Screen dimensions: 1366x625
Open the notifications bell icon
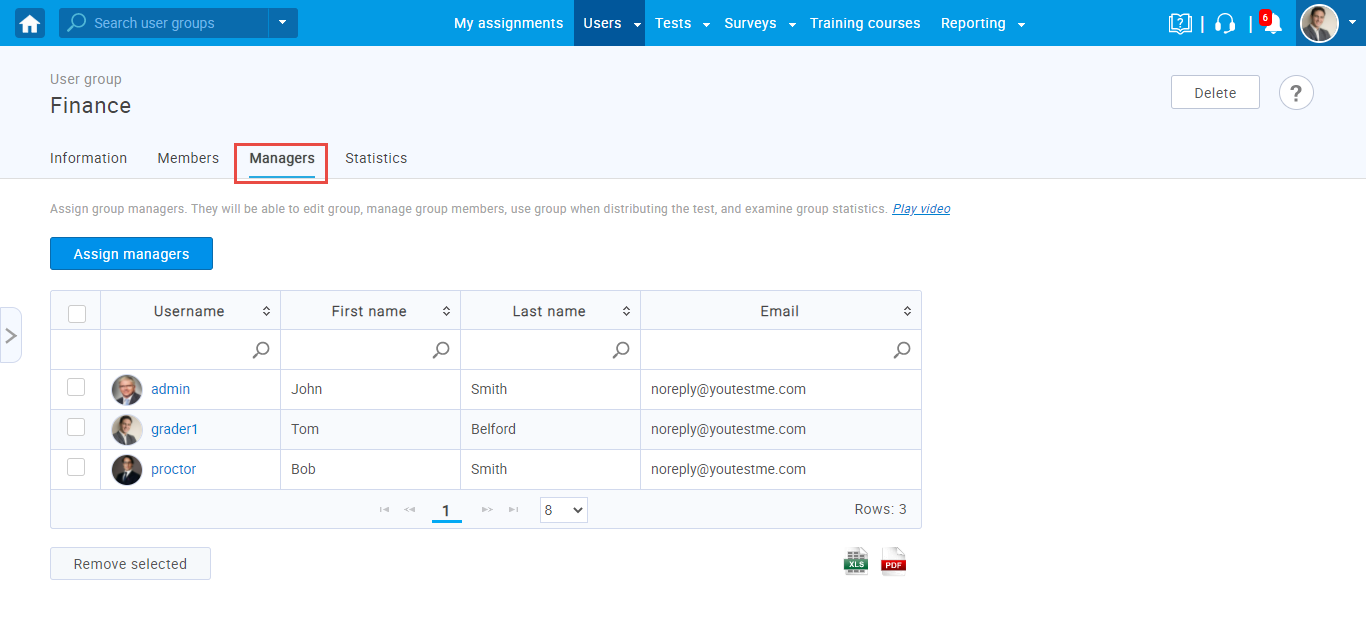click(x=1272, y=24)
